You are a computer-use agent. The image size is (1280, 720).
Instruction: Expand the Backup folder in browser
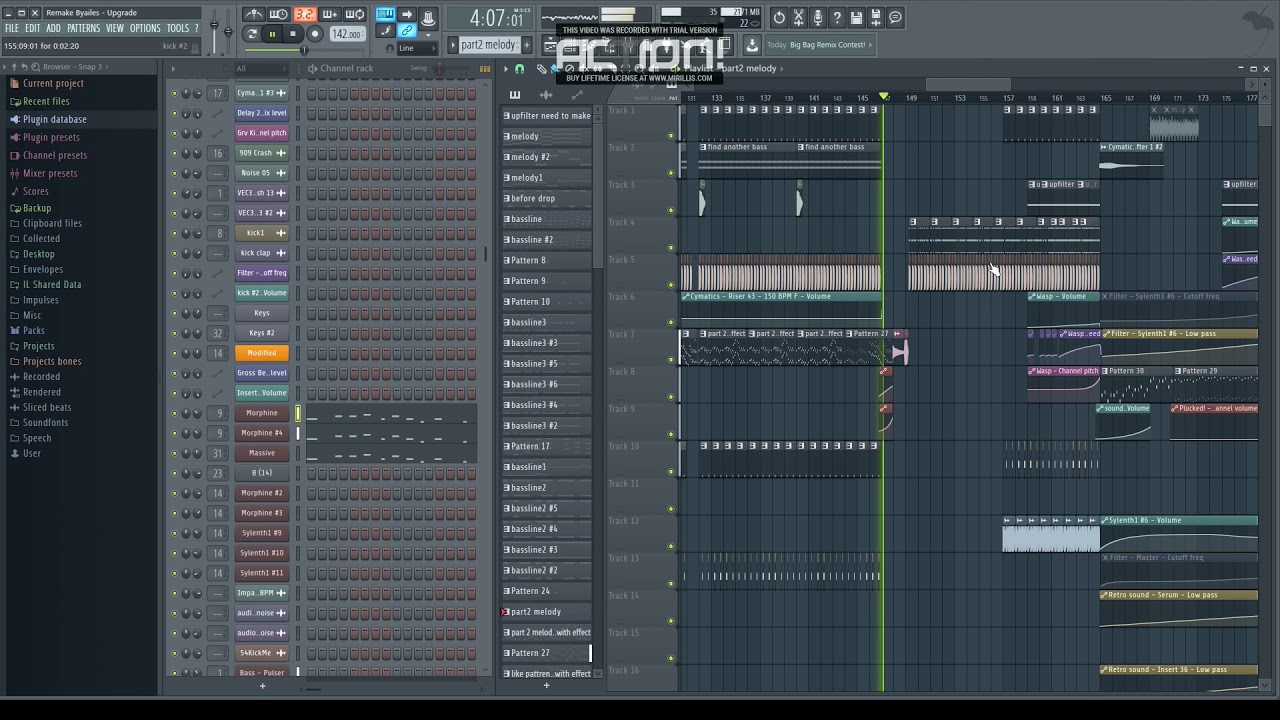[37, 208]
